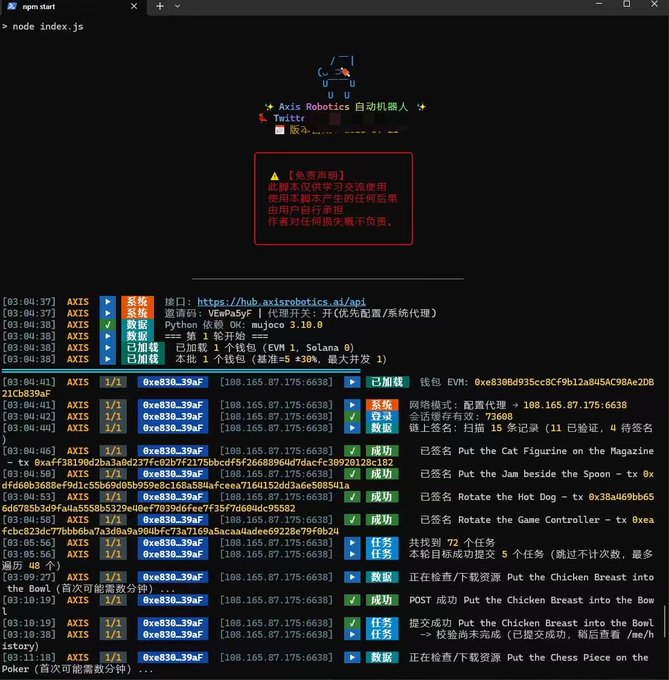Close the terminal window
The height and width of the screenshot is (680, 669).
pos(654,4)
